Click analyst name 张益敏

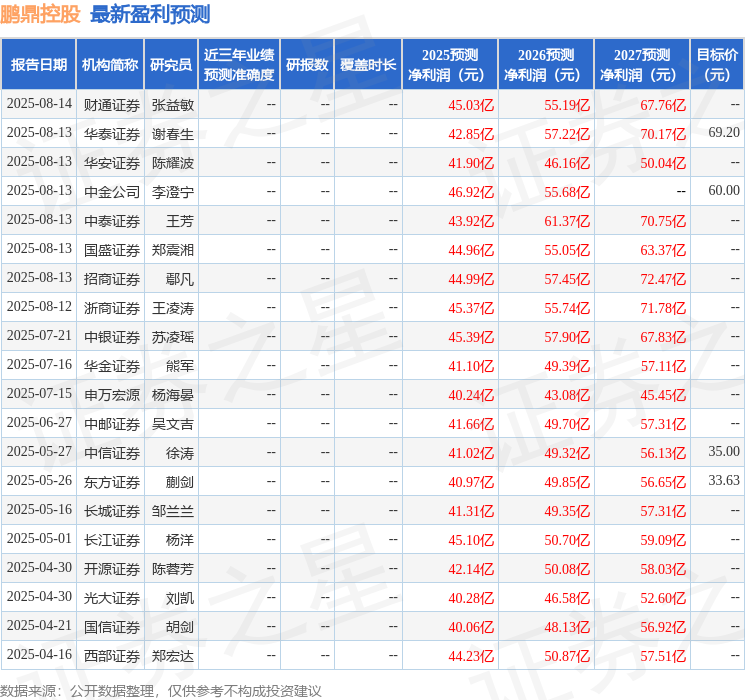click(173, 105)
